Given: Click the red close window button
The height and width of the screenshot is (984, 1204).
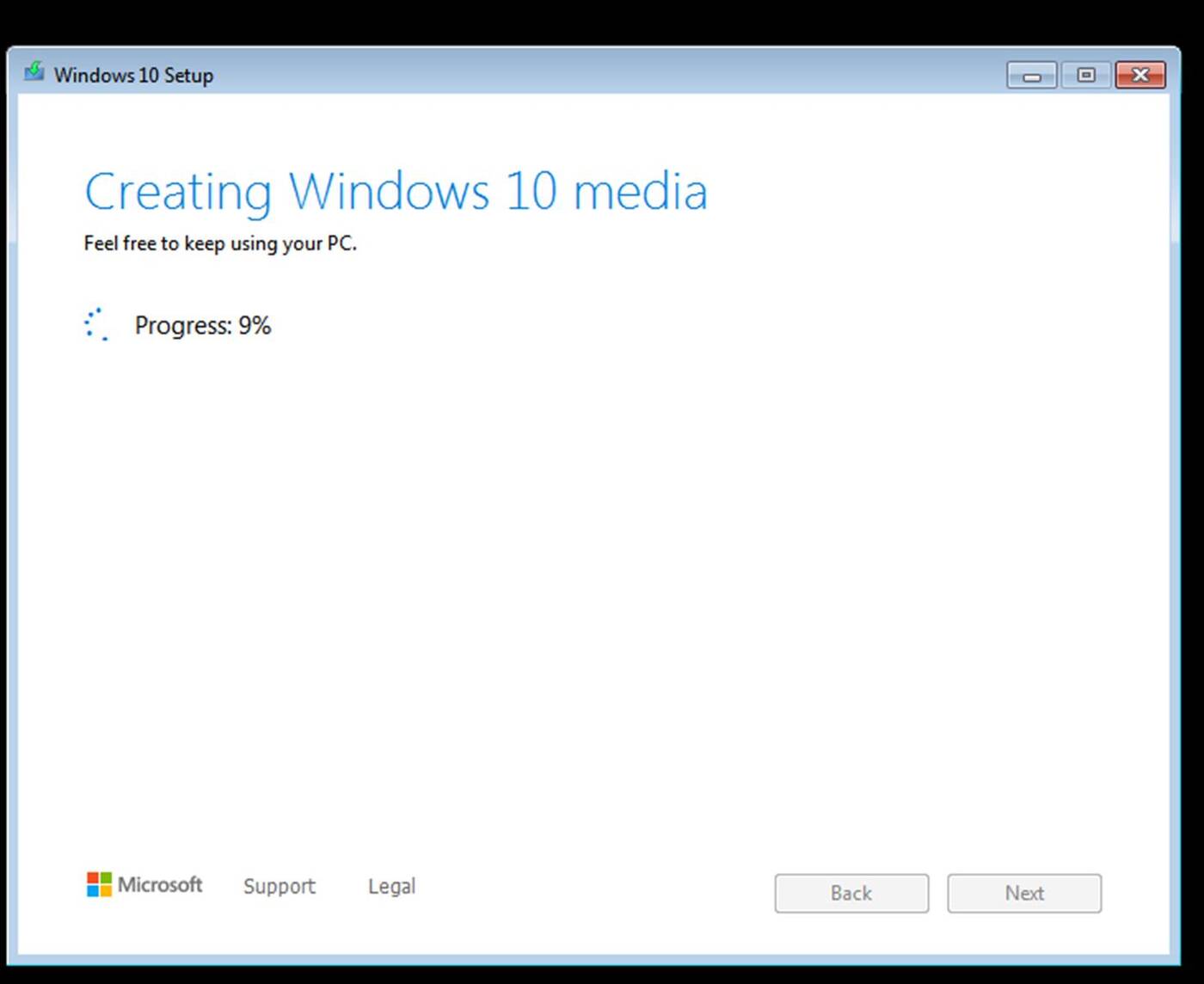Looking at the screenshot, I should point(1140,75).
